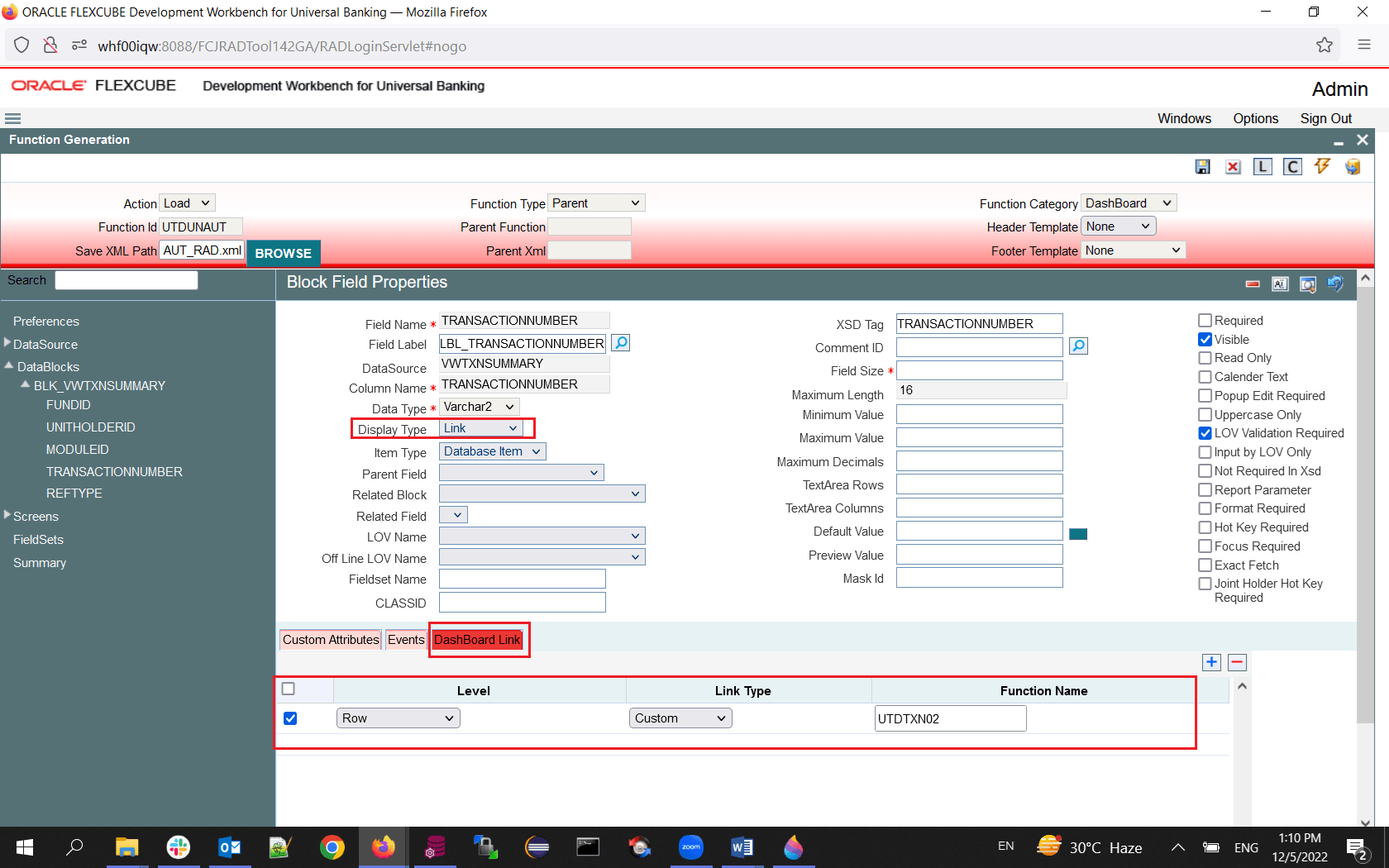Open Google Chrome from the taskbar
The image size is (1389, 868).
coord(332,847)
